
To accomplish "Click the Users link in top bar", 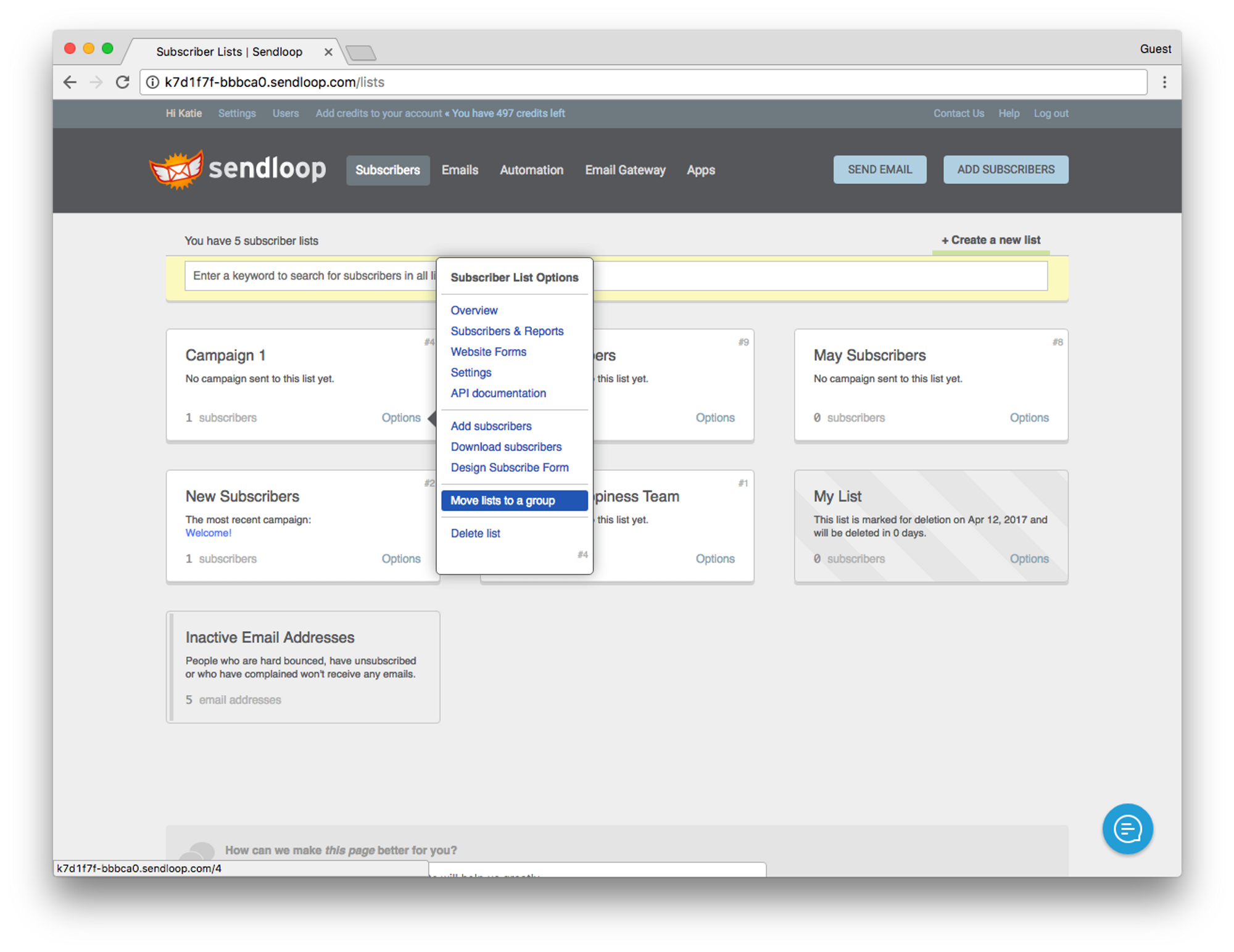I will click(x=285, y=114).
